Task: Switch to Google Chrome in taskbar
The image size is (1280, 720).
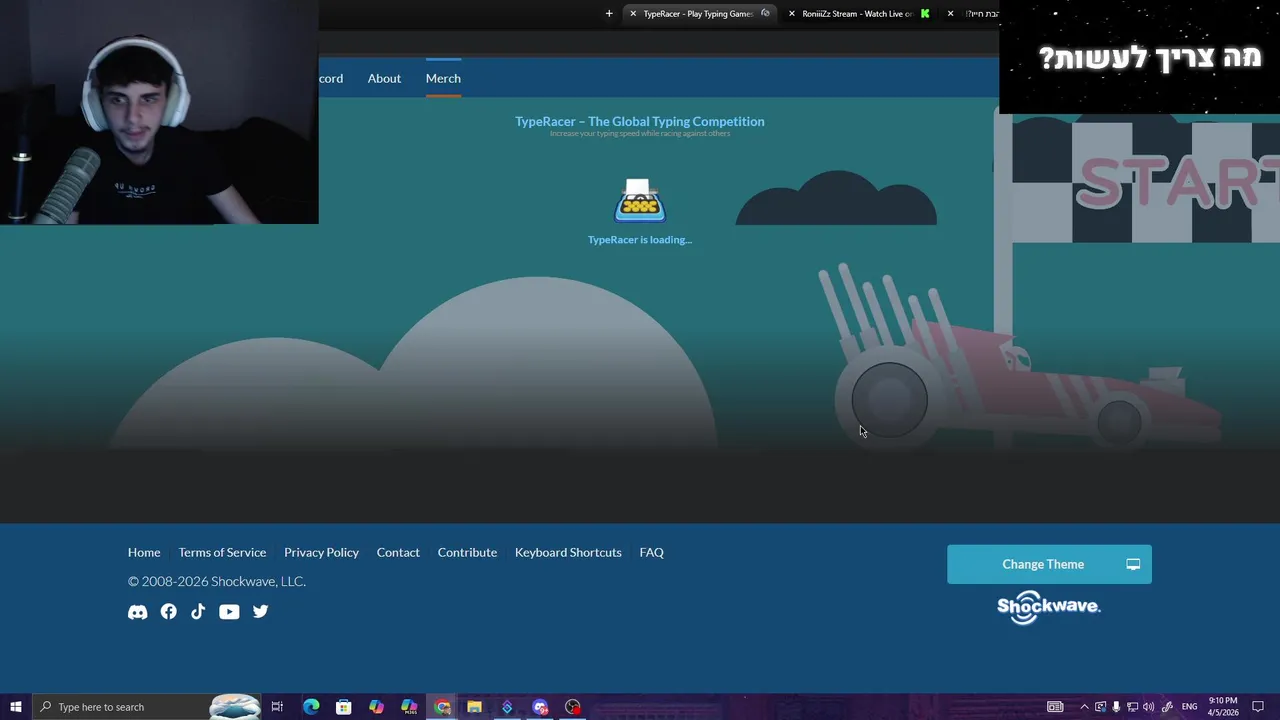Action: (442, 707)
